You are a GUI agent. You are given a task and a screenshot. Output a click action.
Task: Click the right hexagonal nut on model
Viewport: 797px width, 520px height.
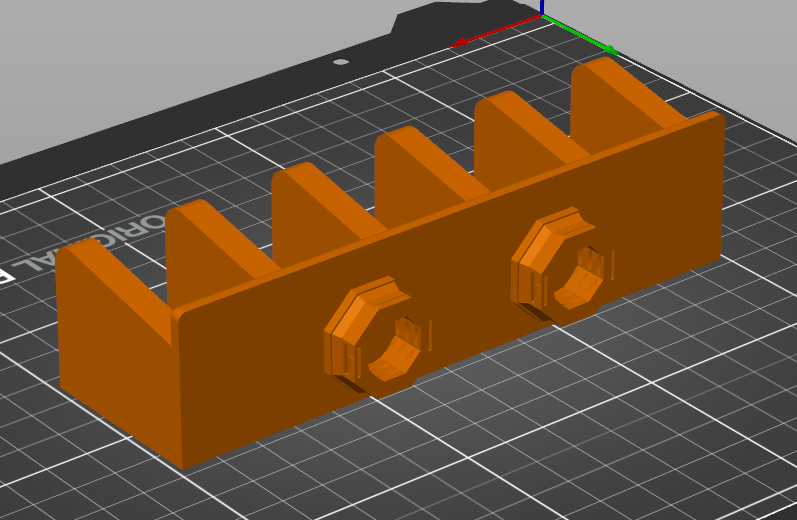563,266
